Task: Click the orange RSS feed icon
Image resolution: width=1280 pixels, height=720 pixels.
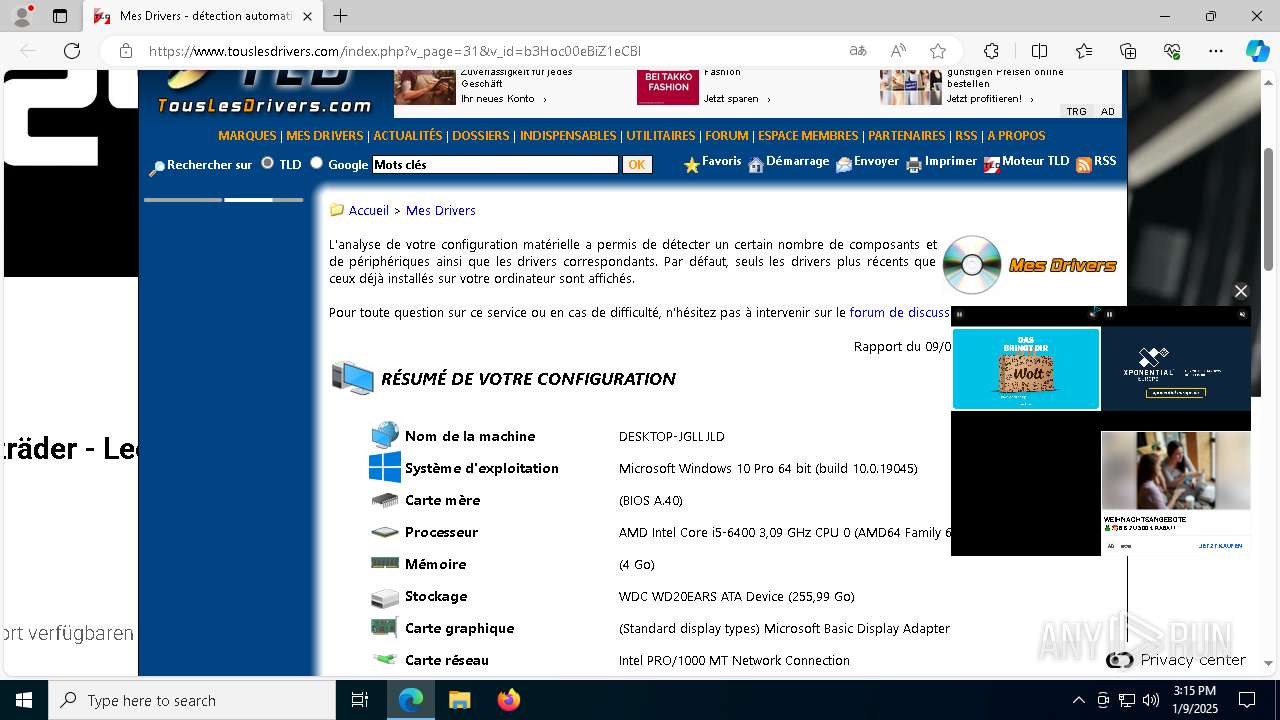Action: coord(1083,165)
